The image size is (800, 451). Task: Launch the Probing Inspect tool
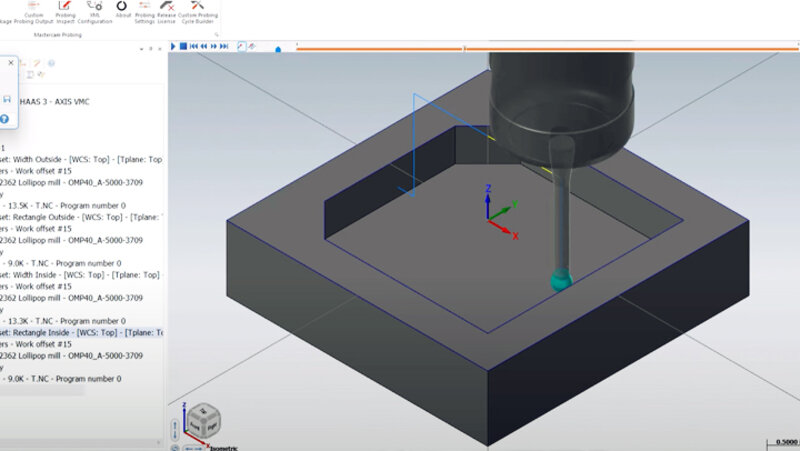click(65, 11)
